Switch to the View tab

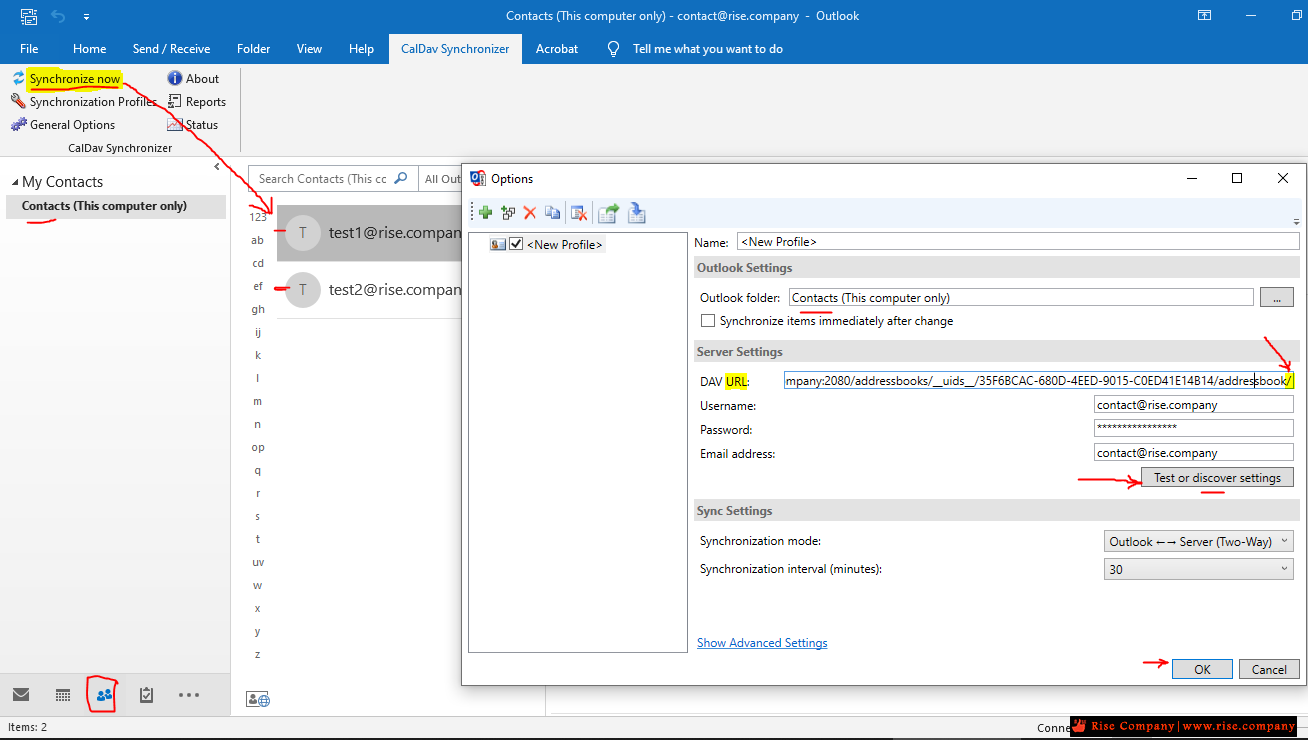(310, 48)
